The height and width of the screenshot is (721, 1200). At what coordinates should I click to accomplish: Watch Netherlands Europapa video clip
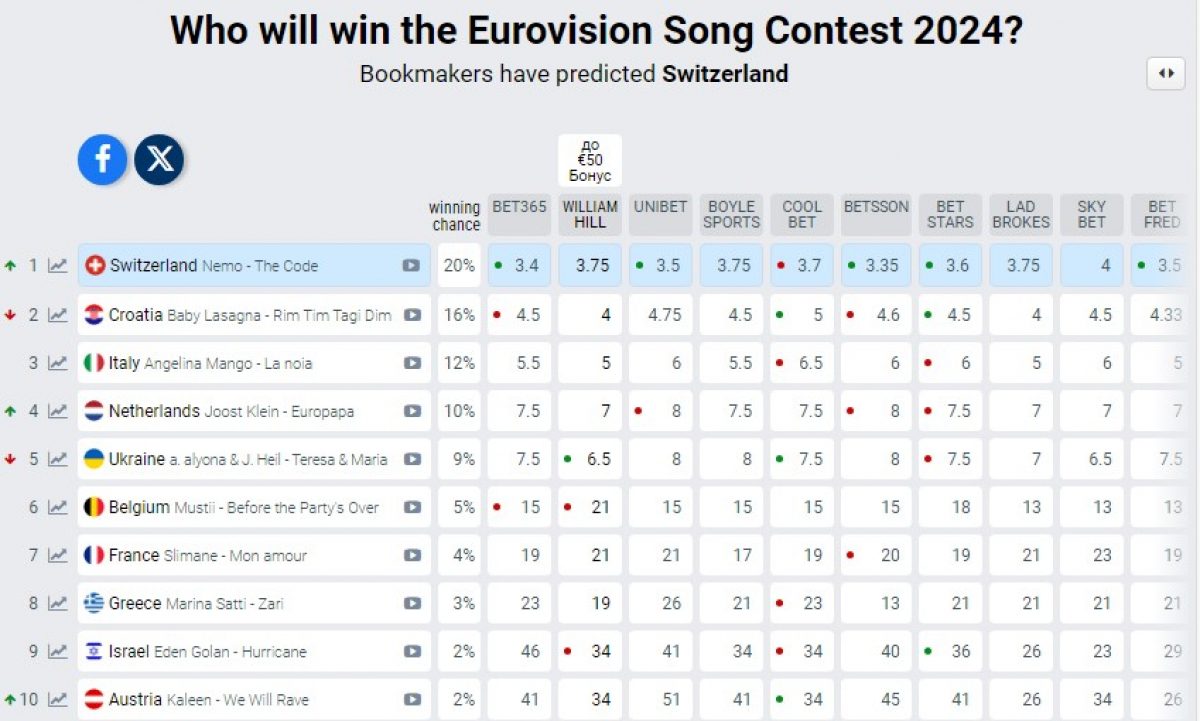[x=412, y=411]
